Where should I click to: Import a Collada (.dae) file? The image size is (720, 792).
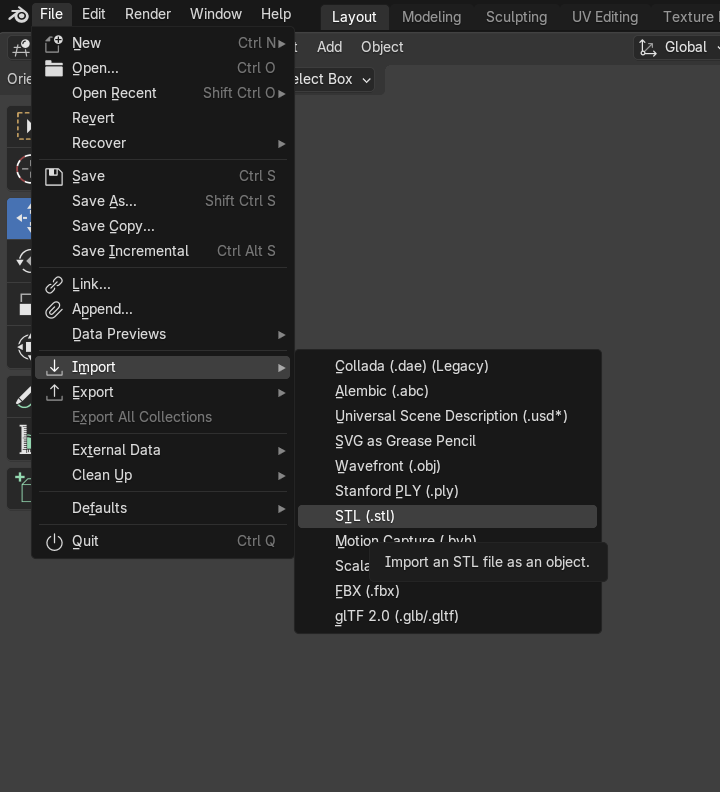click(x=447, y=366)
